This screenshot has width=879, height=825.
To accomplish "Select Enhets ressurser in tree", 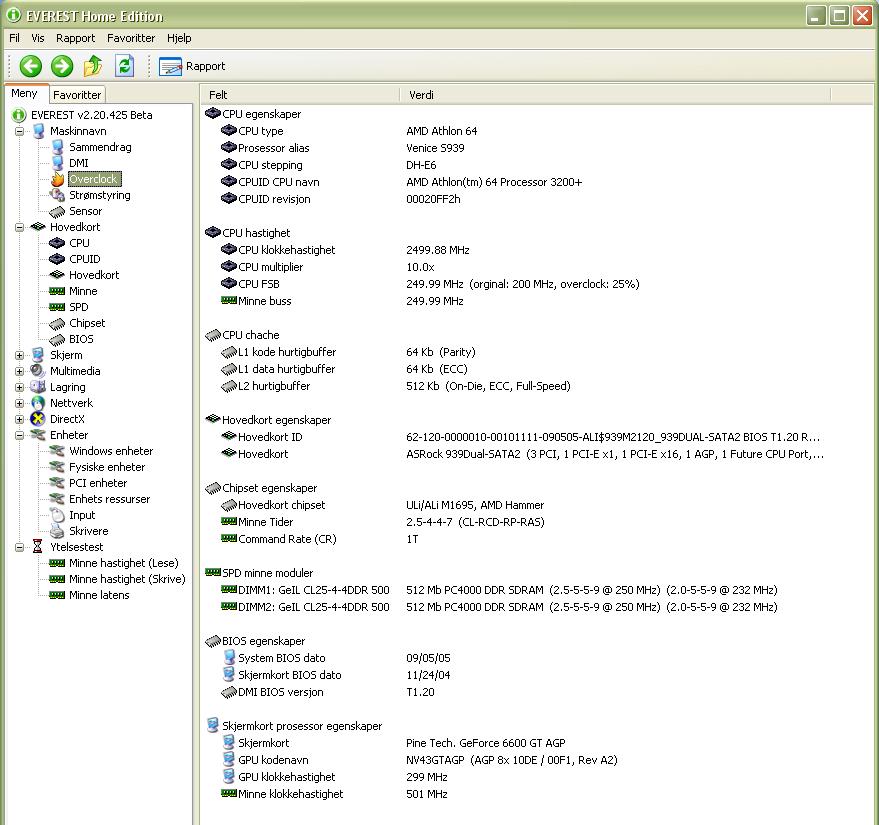I will click(x=109, y=499).
